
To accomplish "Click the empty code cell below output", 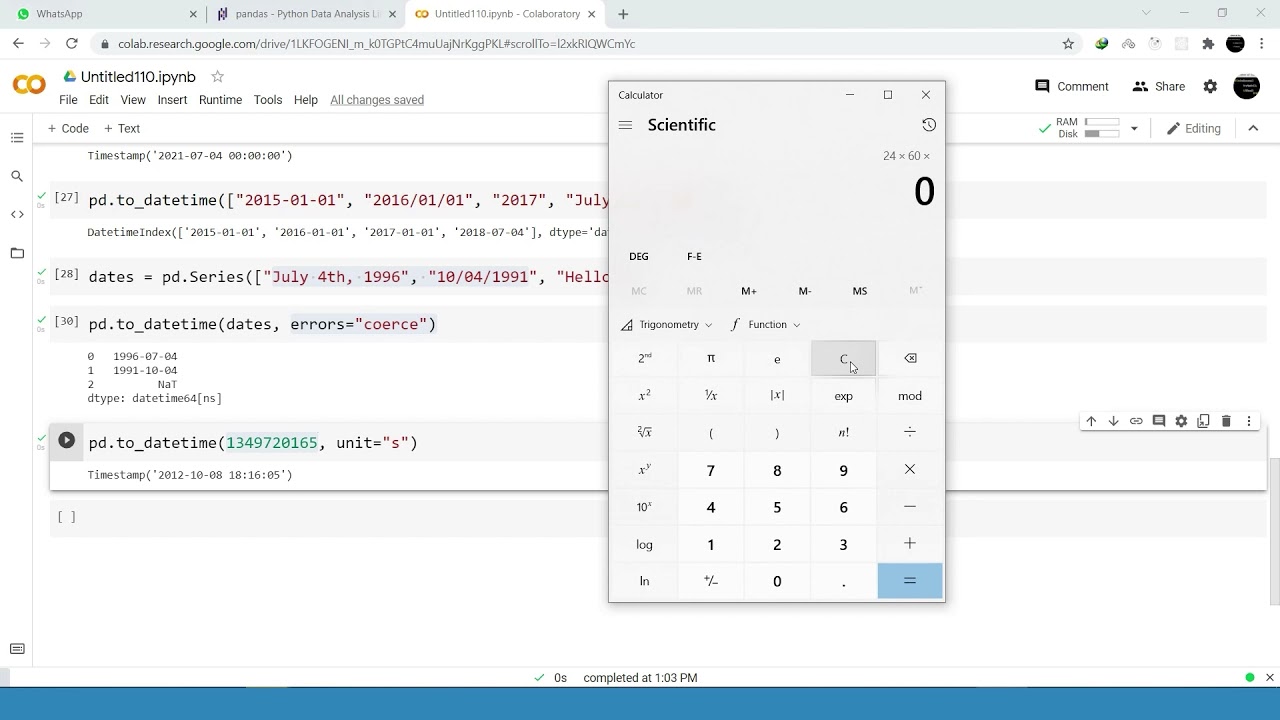I will click(x=660, y=517).
